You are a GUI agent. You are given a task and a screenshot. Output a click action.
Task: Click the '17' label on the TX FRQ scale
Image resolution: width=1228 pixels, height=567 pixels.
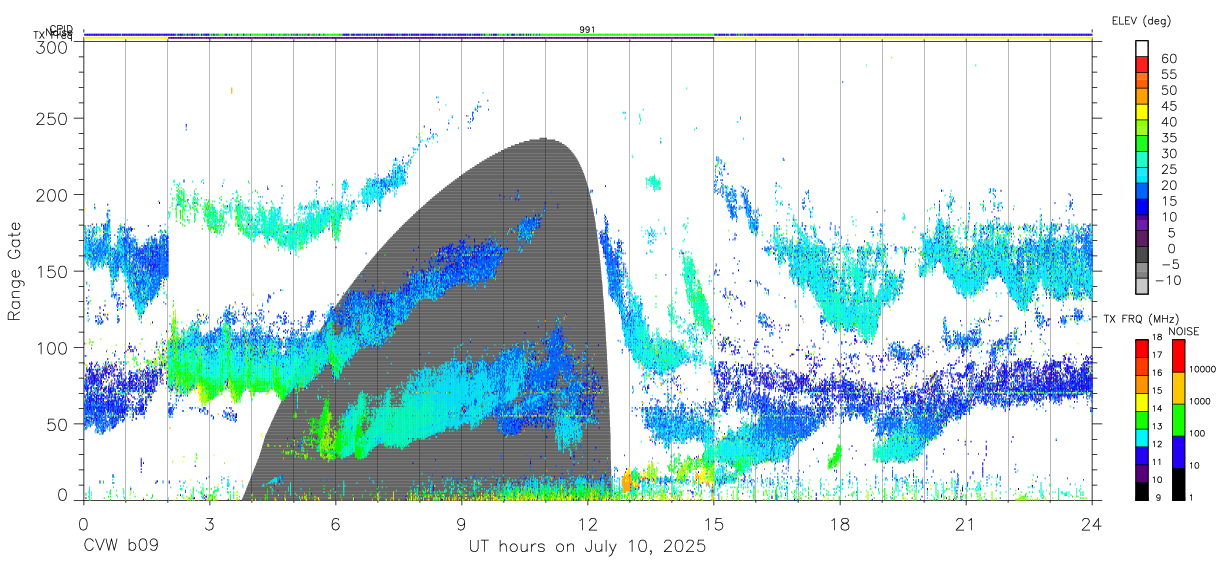point(1157,355)
